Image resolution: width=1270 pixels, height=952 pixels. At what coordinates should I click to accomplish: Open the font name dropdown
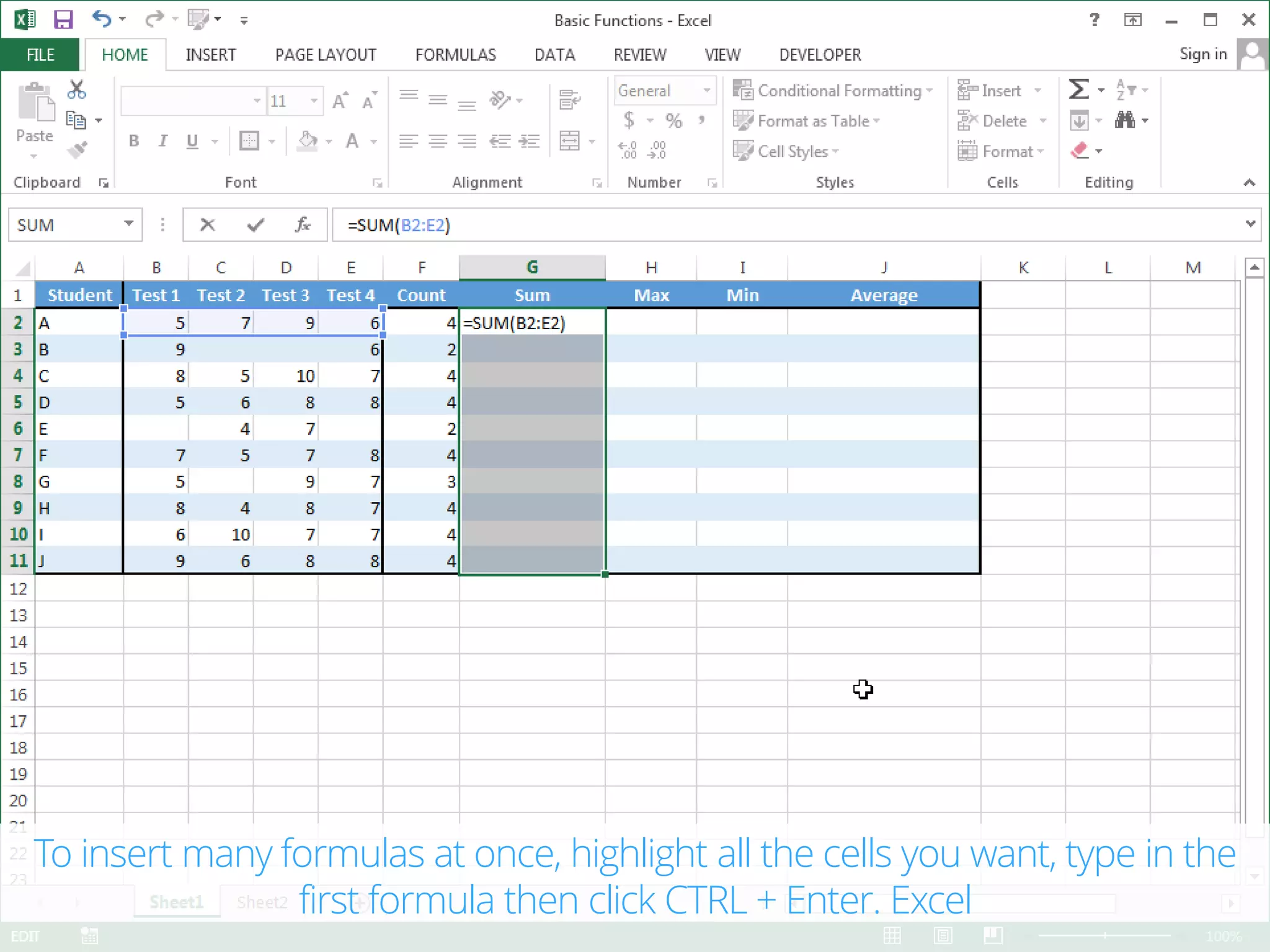click(257, 100)
